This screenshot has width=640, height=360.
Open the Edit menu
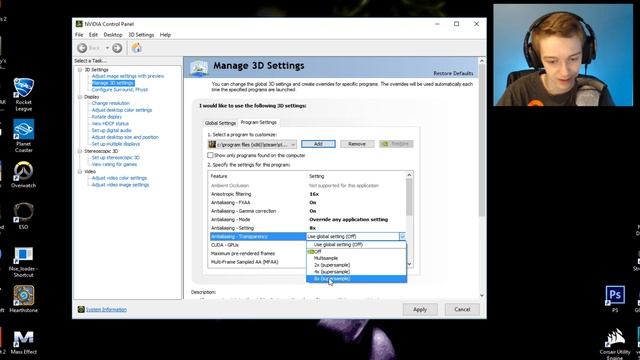(x=93, y=35)
